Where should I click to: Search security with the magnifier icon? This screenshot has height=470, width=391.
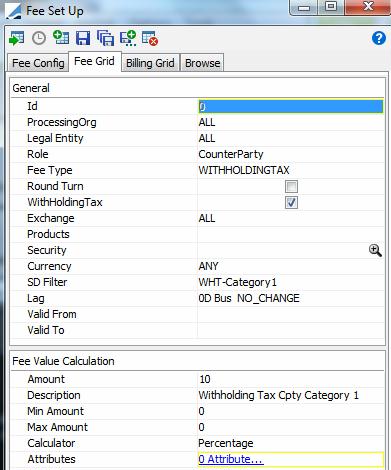[x=375, y=250]
